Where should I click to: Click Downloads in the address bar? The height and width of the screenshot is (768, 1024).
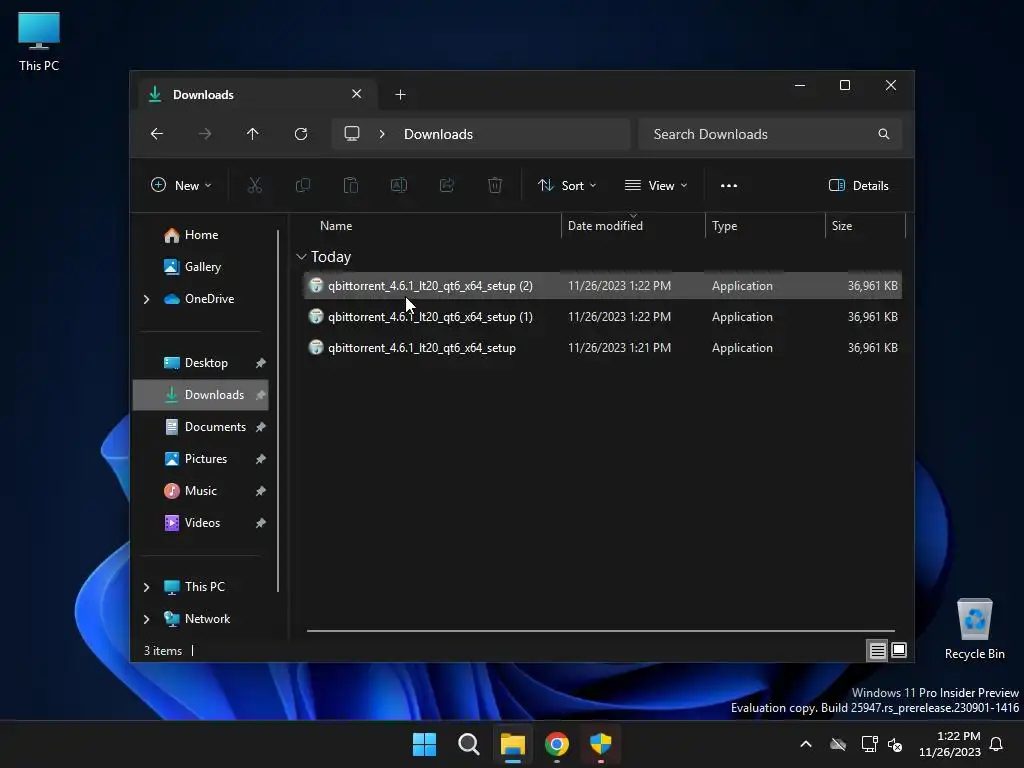pos(438,134)
